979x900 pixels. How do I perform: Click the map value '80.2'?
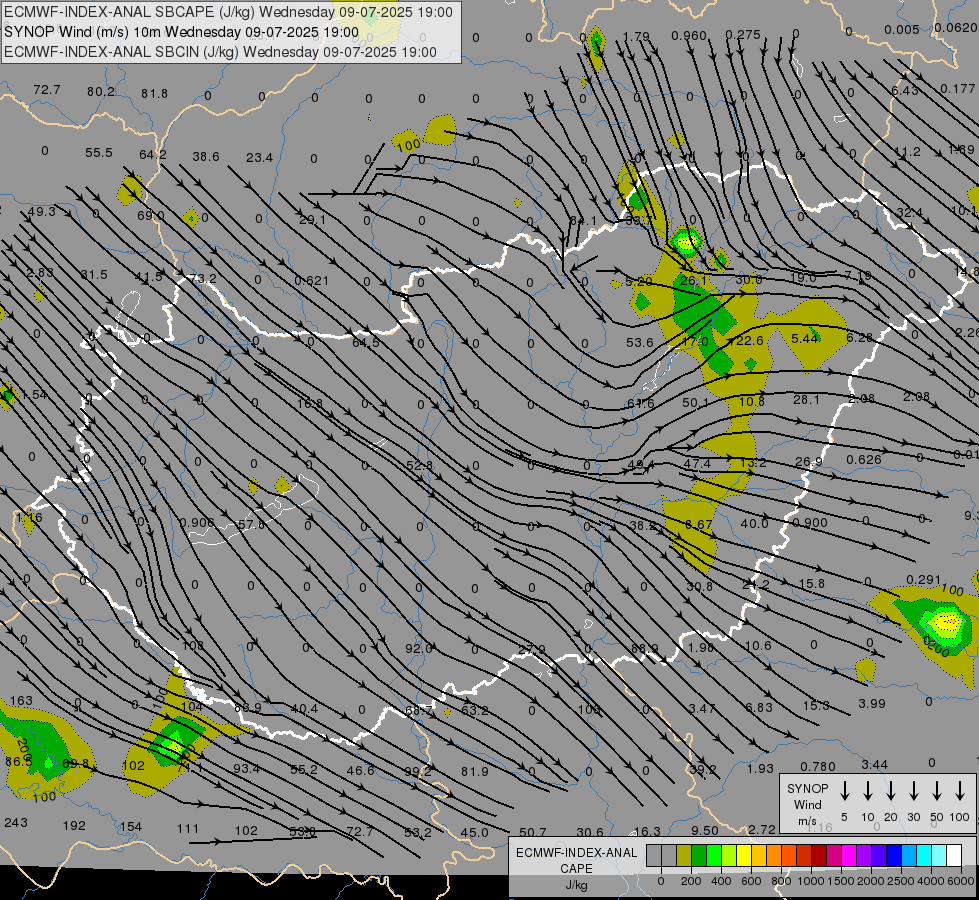click(101, 92)
